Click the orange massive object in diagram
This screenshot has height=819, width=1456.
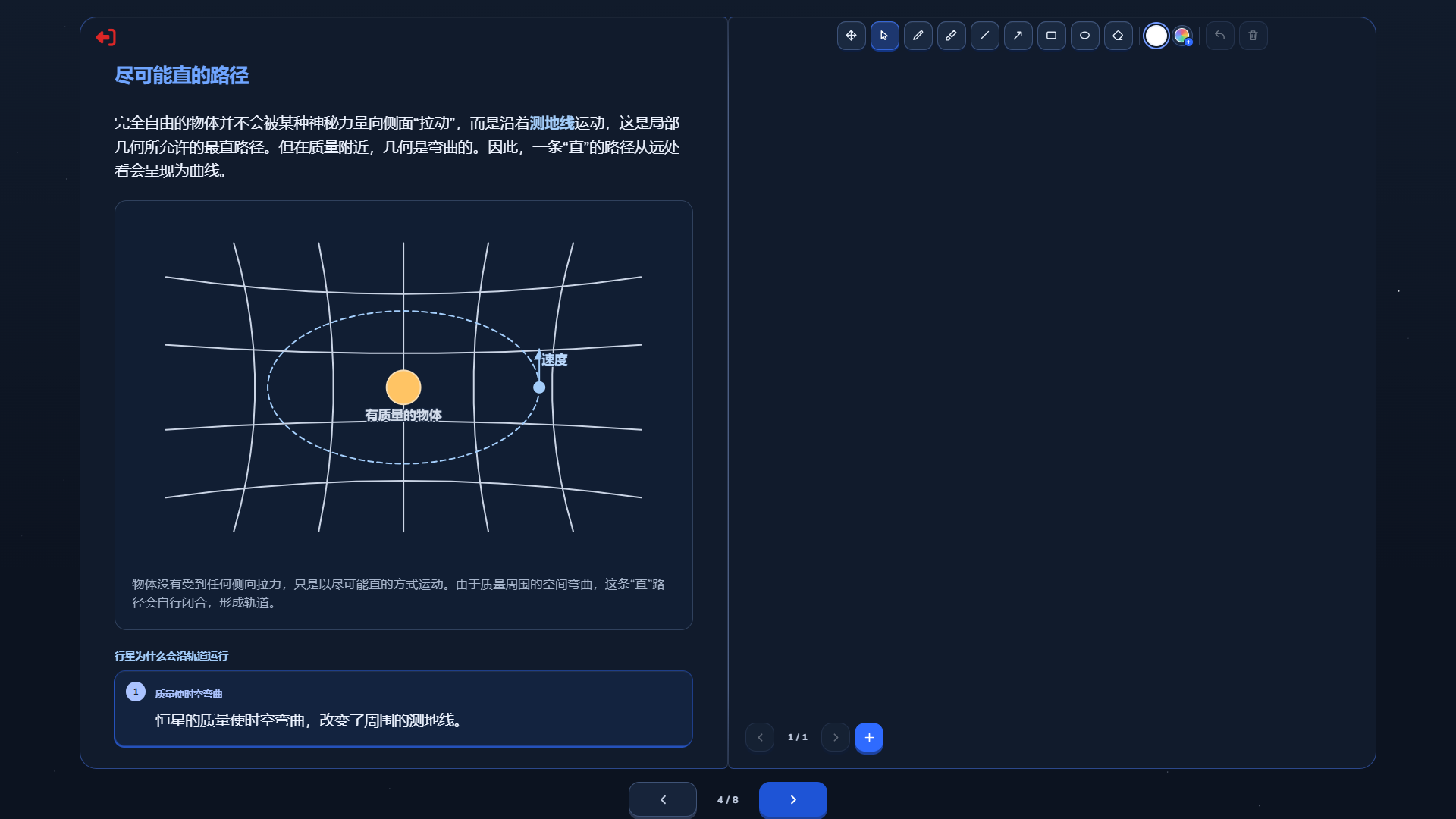tap(403, 388)
